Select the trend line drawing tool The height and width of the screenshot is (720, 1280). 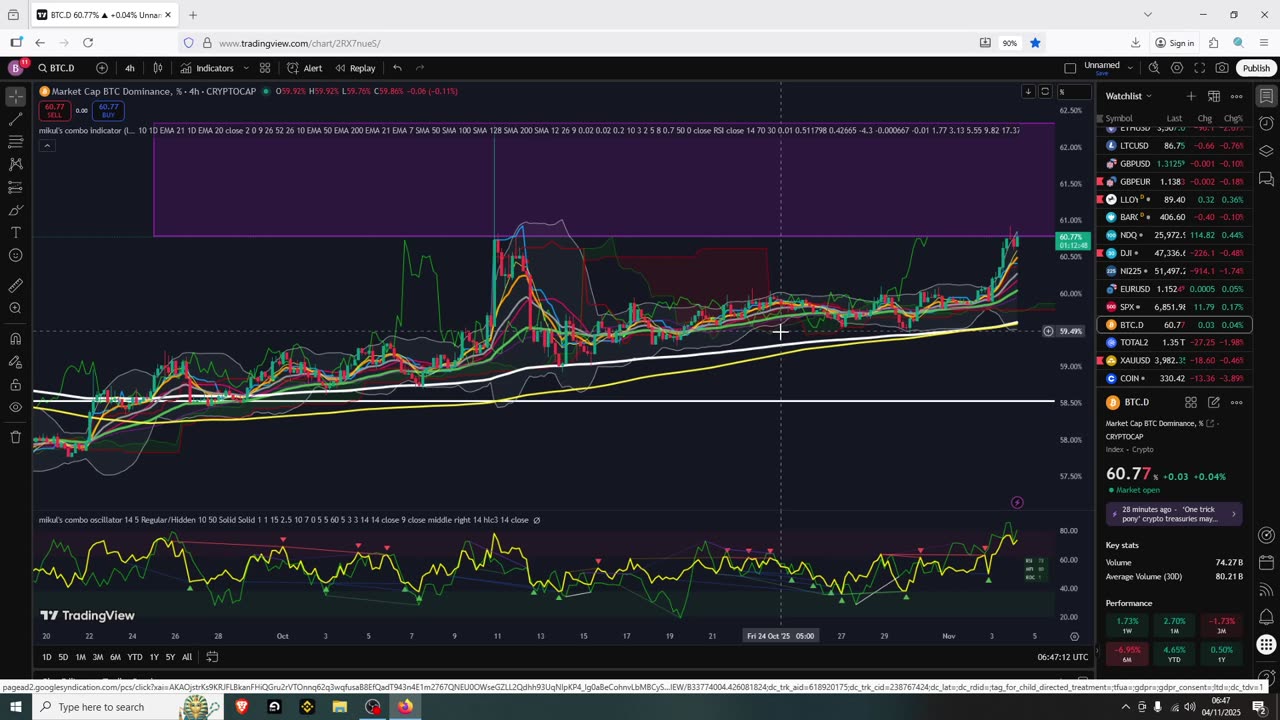tap(16, 119)
